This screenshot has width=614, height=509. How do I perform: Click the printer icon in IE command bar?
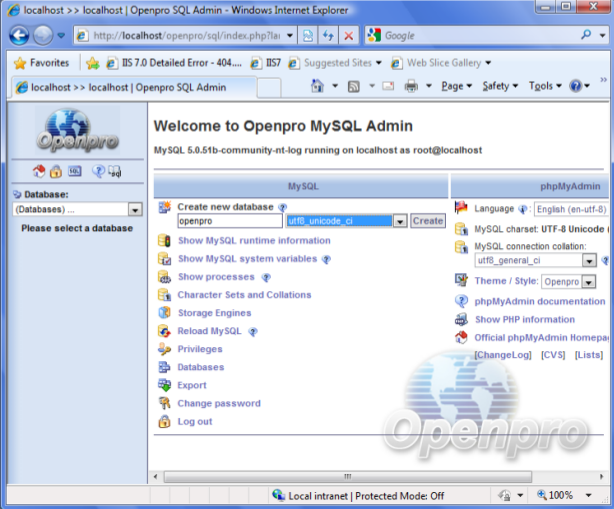(411, 86)
